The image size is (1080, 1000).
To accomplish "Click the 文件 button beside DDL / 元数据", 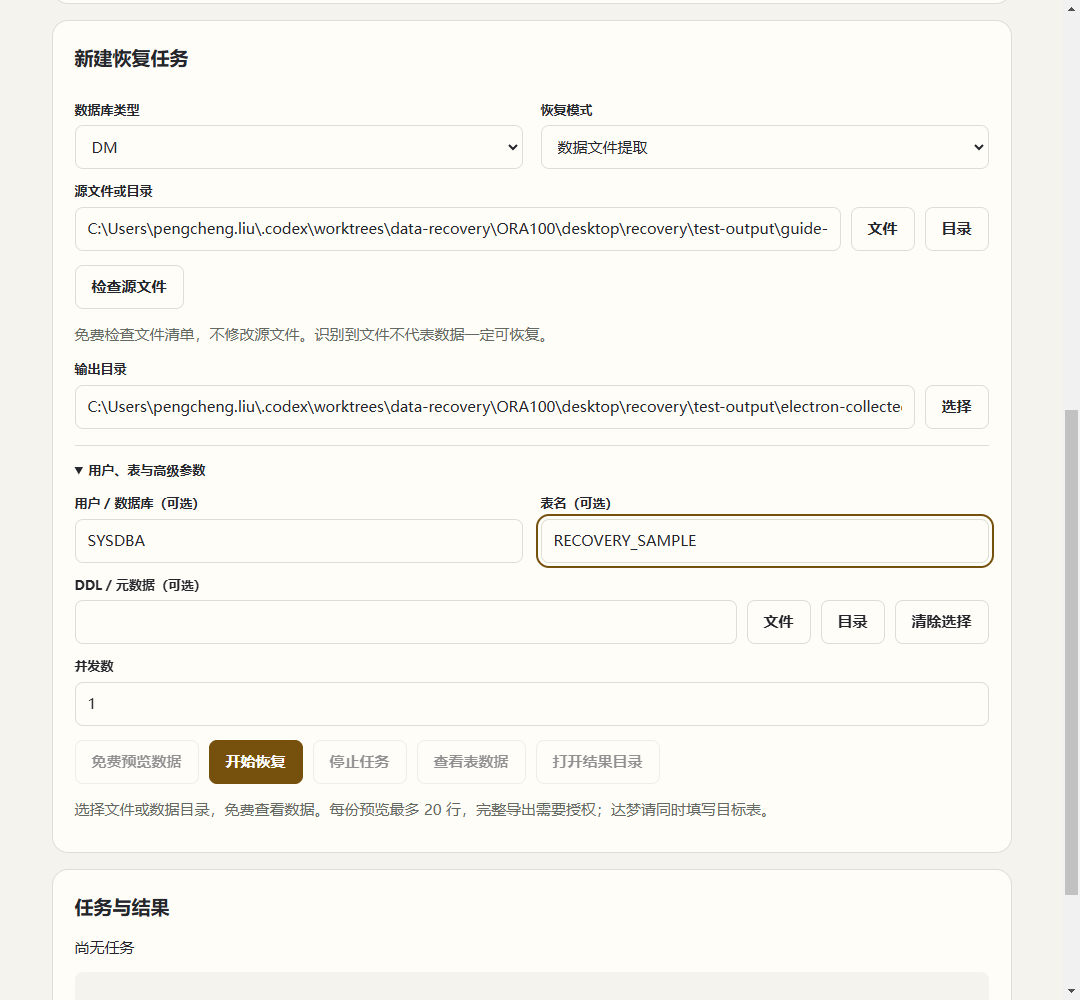I will click(779, 622).
